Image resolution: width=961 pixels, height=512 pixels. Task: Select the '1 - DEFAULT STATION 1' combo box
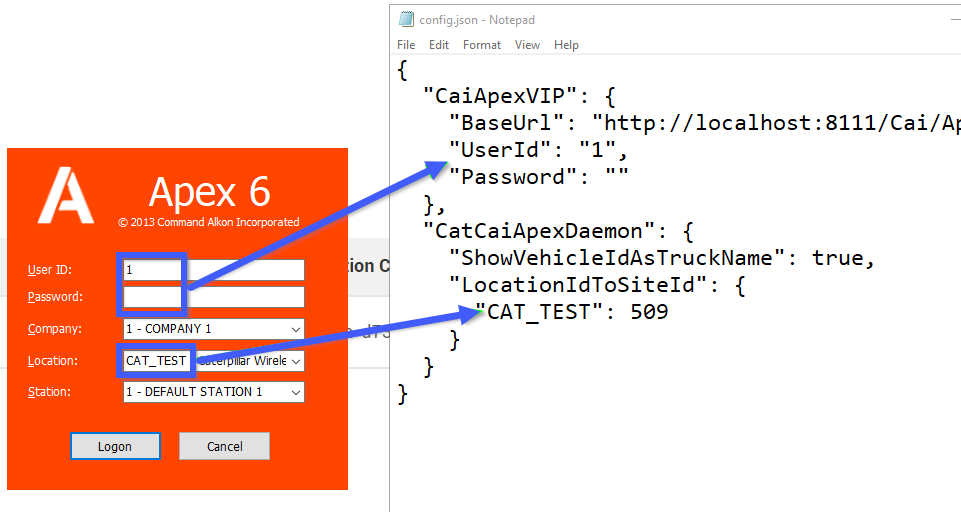[214, 392]
